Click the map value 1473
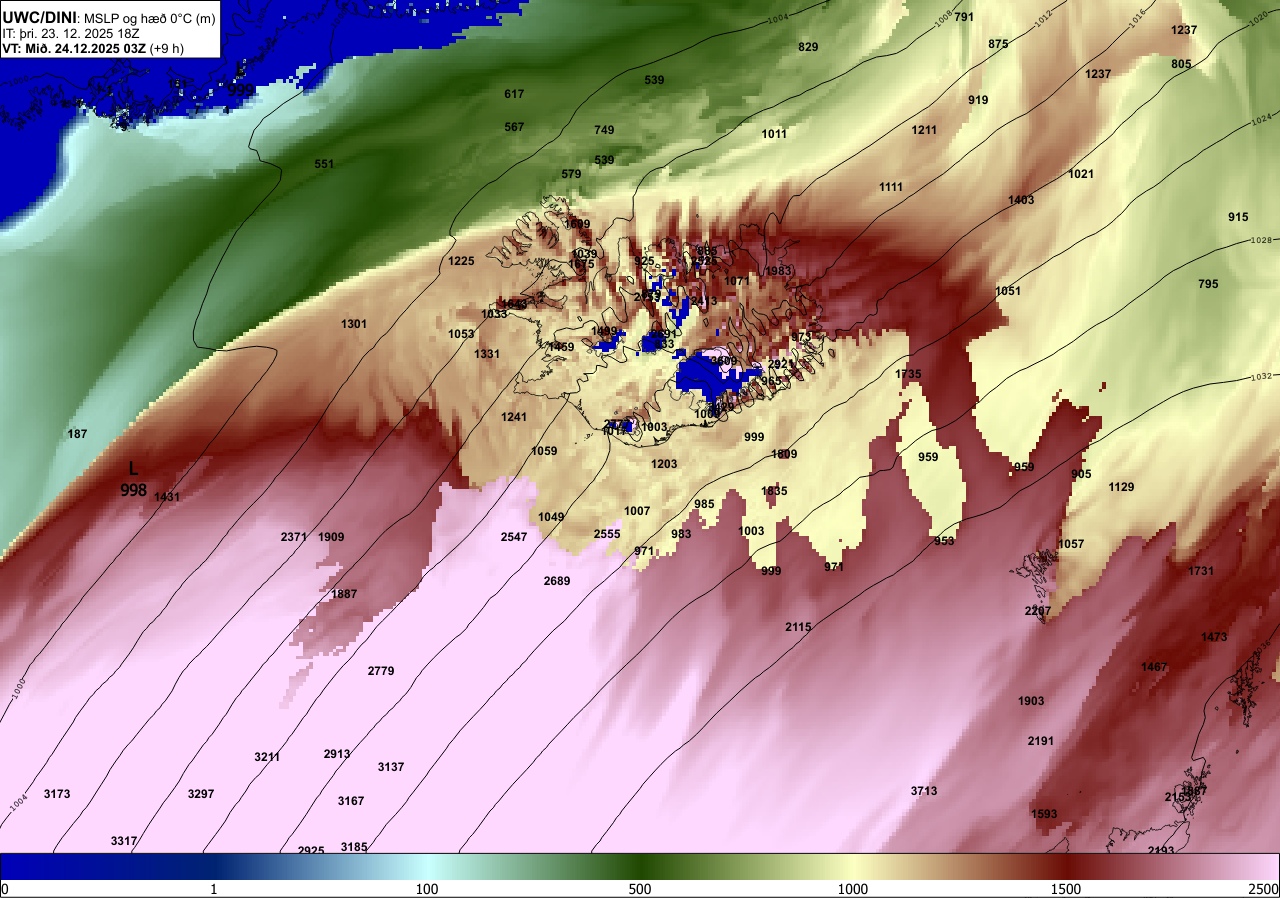 (x=1214, y=637)
